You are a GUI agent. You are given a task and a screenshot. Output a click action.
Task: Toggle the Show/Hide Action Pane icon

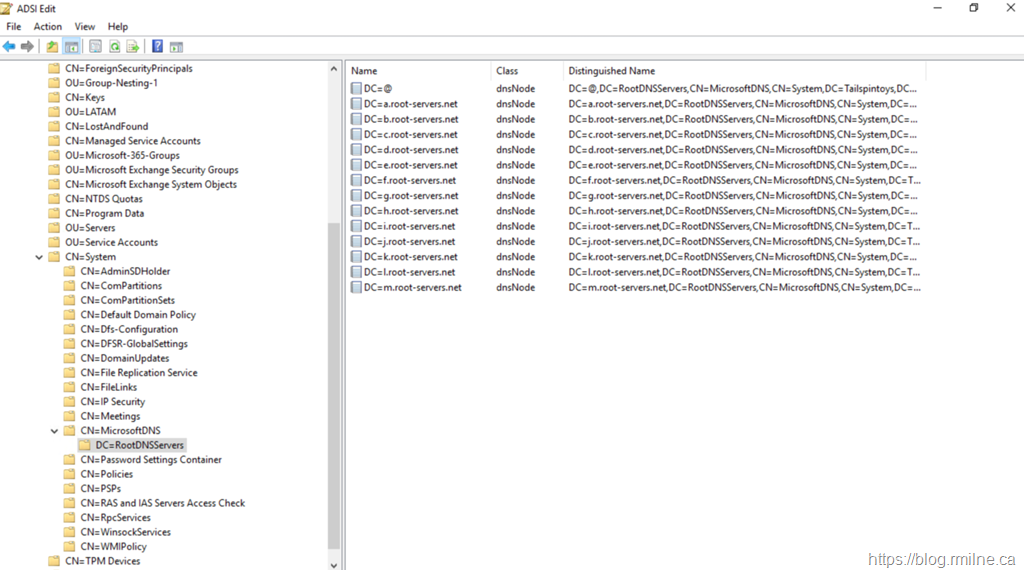coord(176,46)
